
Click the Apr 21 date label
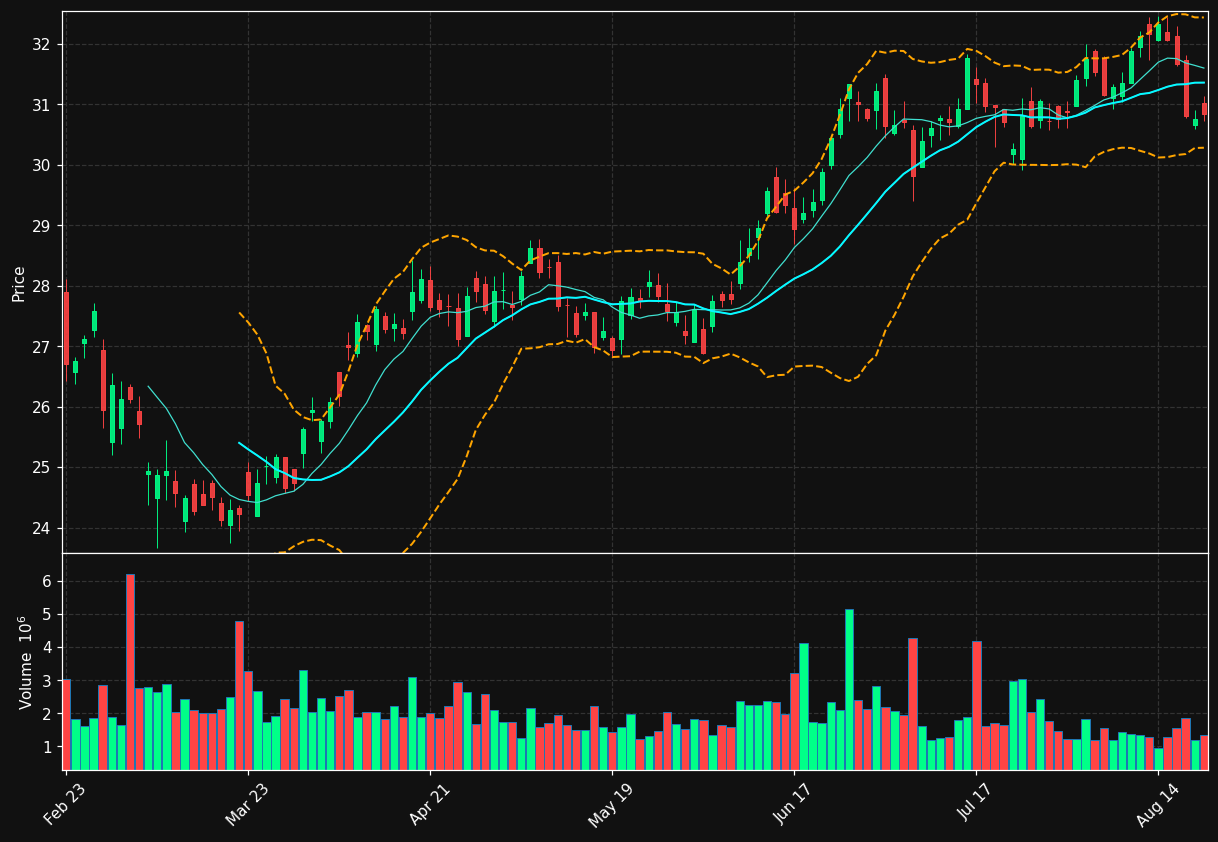pos(429,804)
